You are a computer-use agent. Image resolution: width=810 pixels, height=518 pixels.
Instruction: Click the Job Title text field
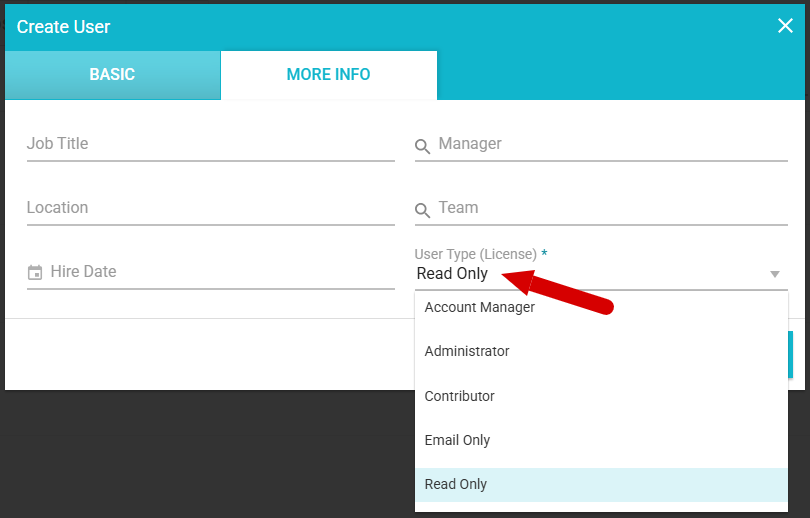pos(210,144)
